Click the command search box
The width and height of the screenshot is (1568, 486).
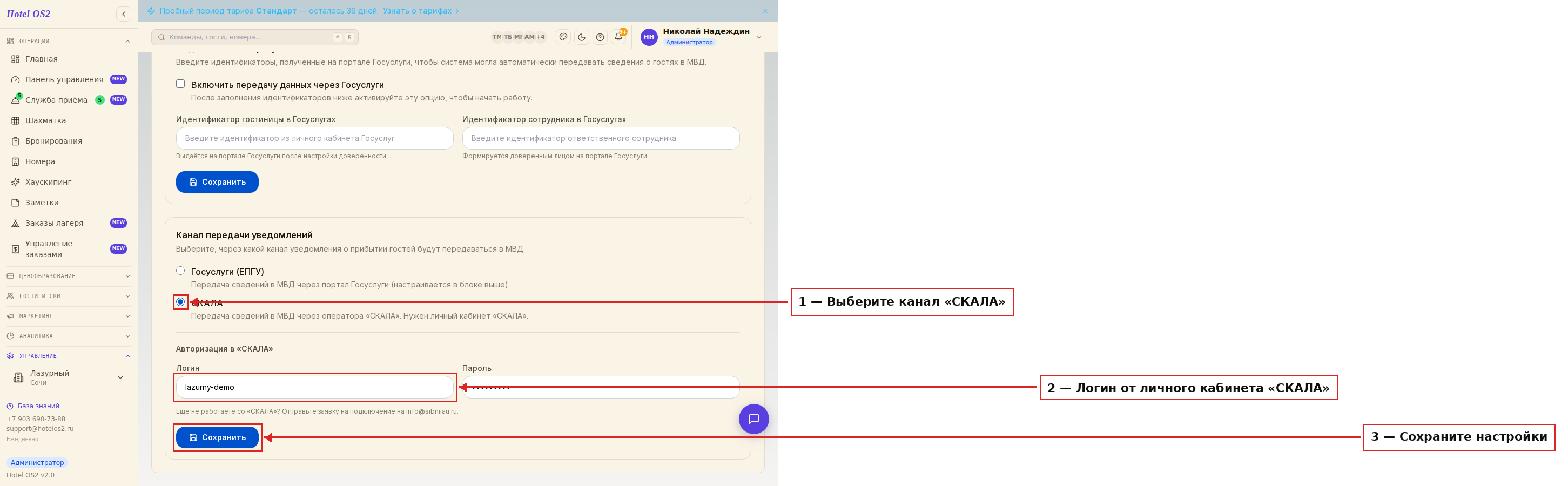(x=254, y=37)
